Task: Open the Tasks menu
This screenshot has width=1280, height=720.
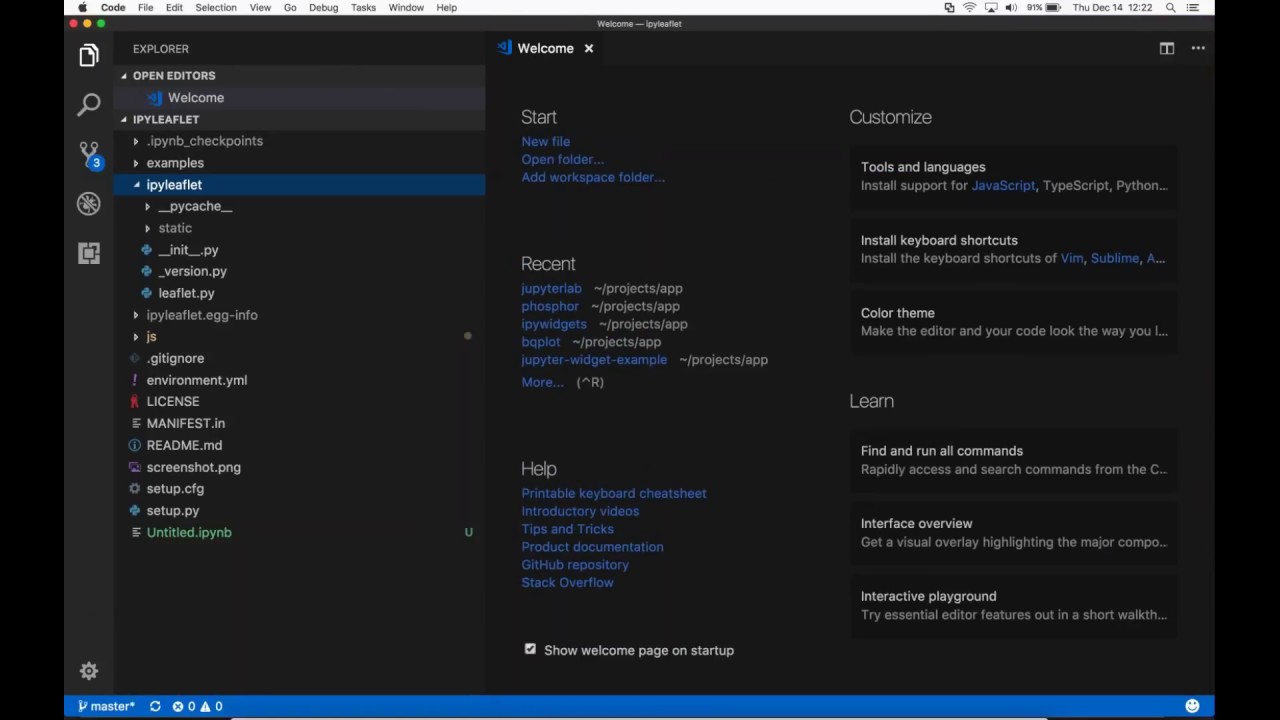Action: 363,7
